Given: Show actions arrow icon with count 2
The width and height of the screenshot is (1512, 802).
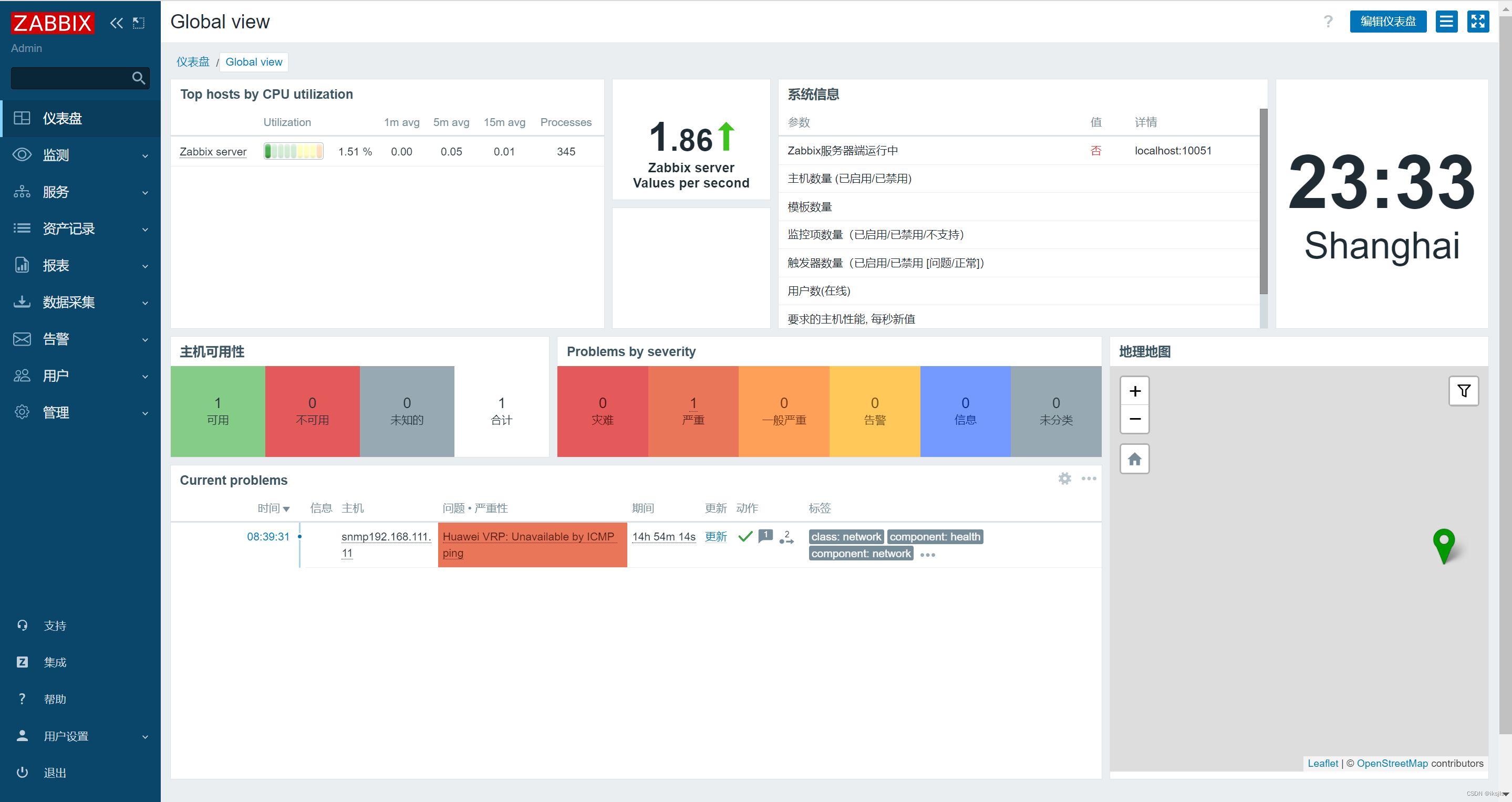Looking at the screenshot, I should point(786,537).
